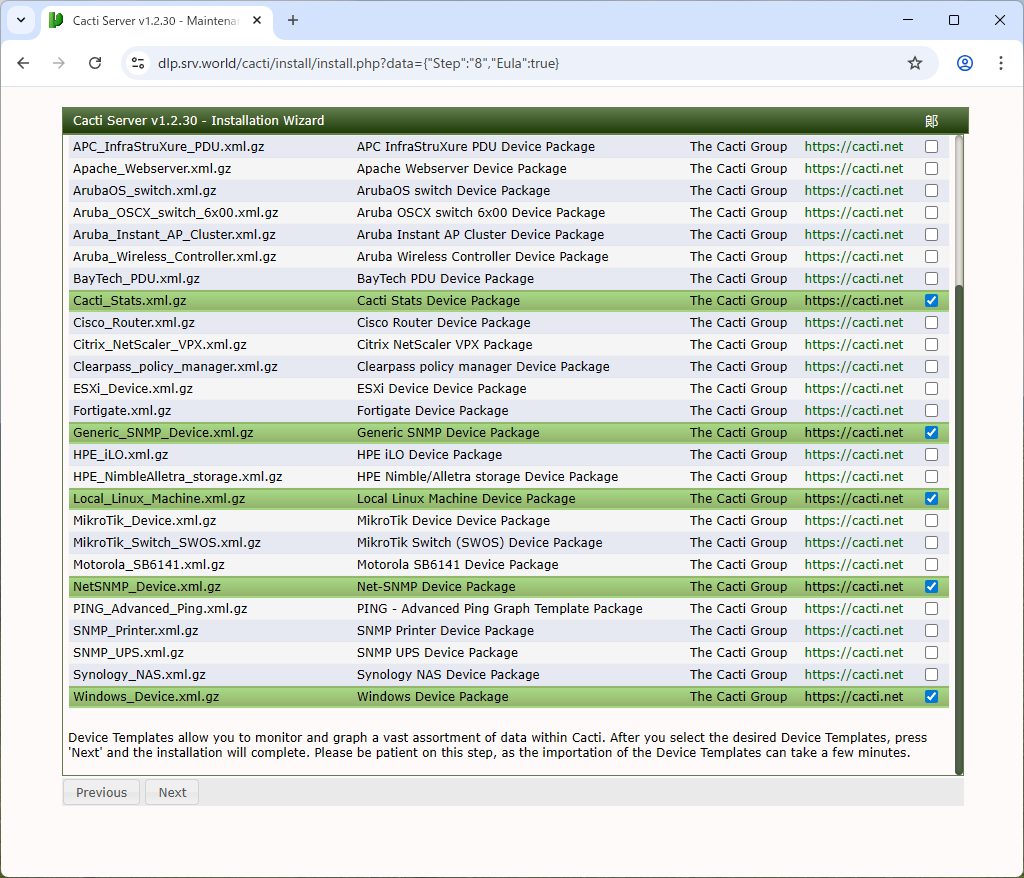
Task: Open the Chrome profile icon
Action: (x=964, y=63)
